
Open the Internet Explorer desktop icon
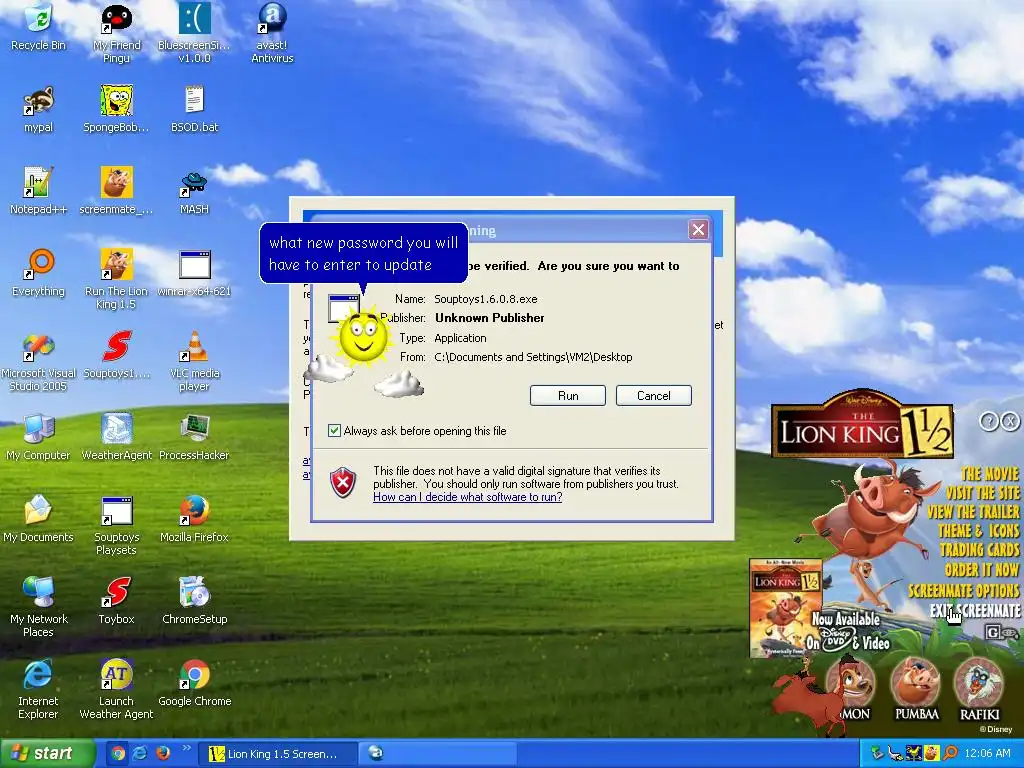[39, 690]
